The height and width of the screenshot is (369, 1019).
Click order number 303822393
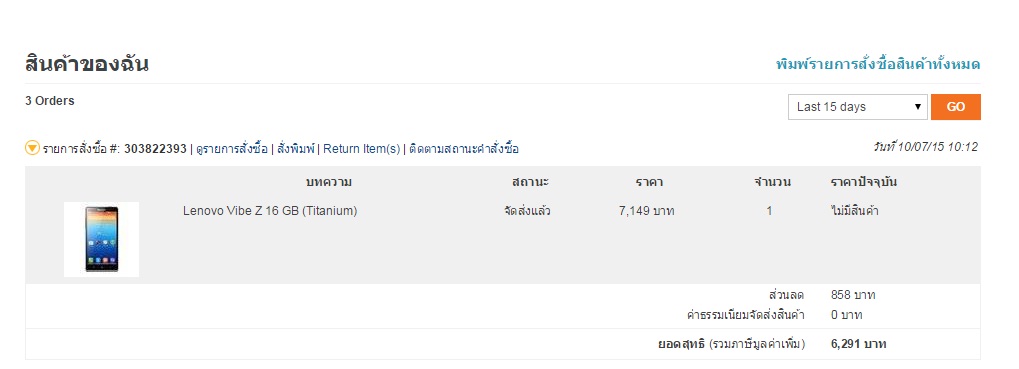tap(155, 149)
